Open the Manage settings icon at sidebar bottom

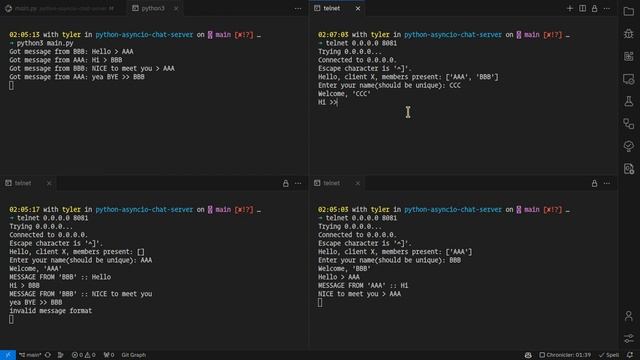629,338
